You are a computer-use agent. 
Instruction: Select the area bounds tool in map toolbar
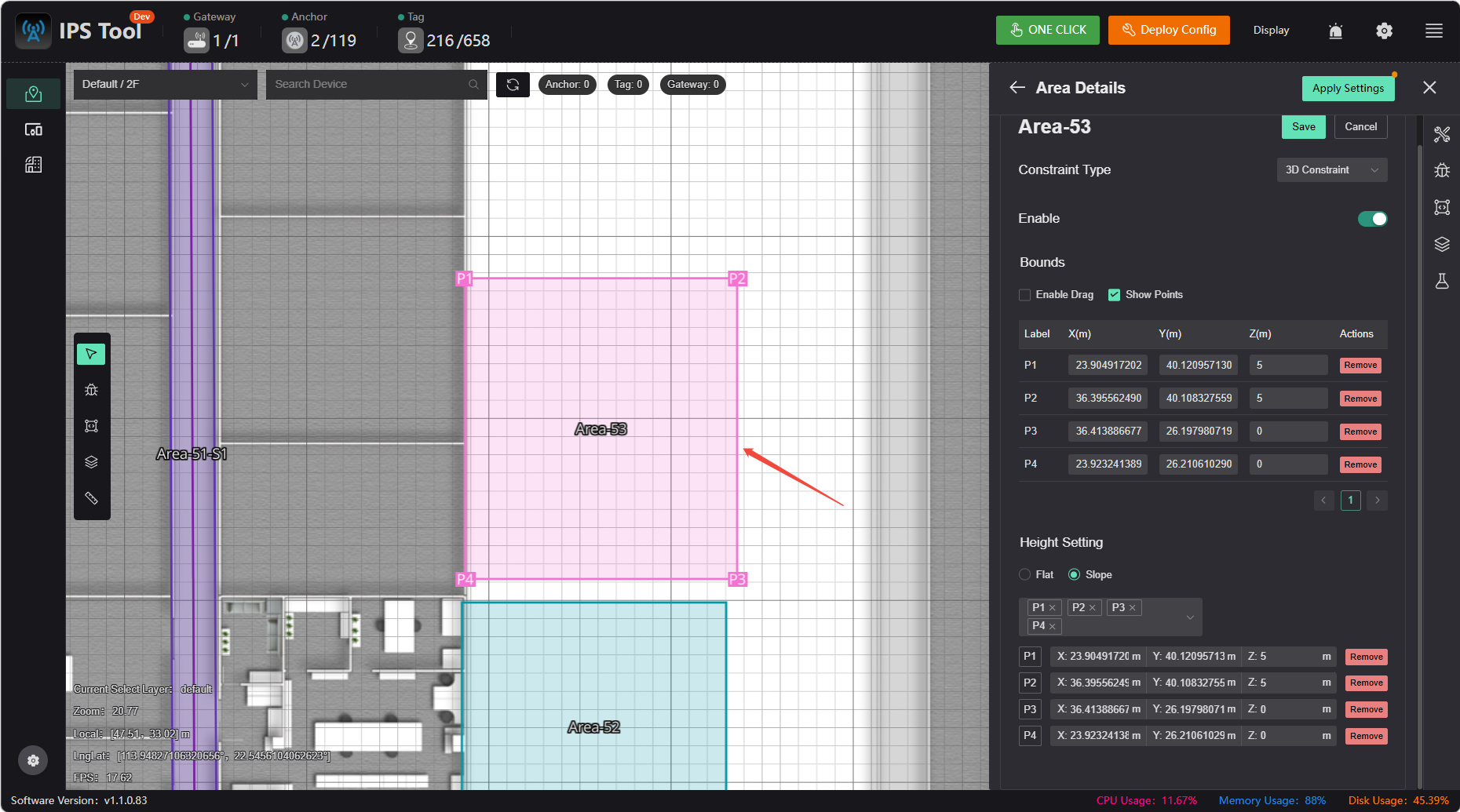[x=91, y=426]
